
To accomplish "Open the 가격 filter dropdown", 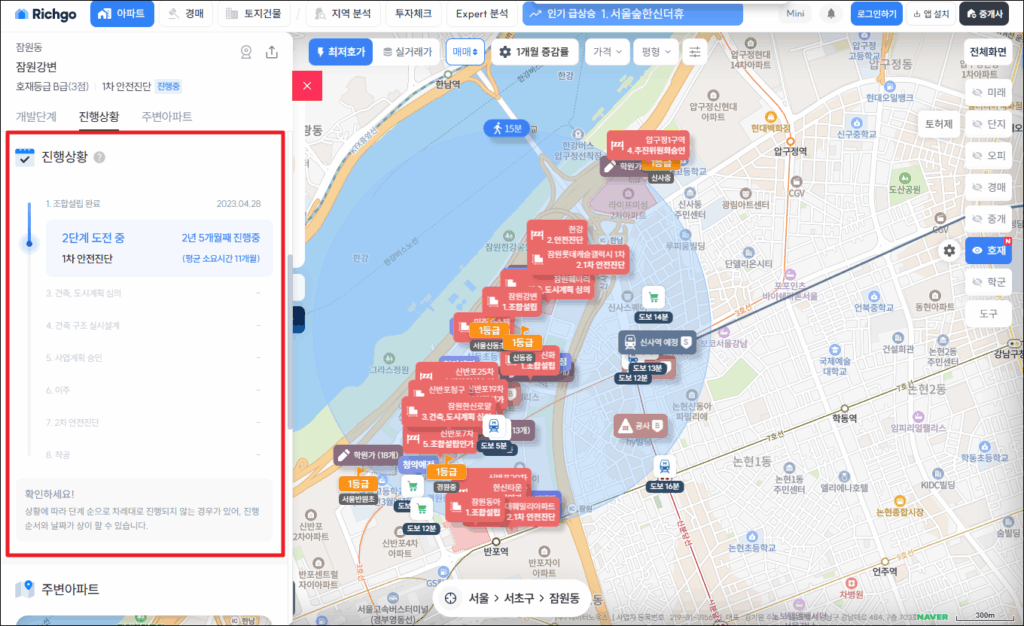I will 607,51.
